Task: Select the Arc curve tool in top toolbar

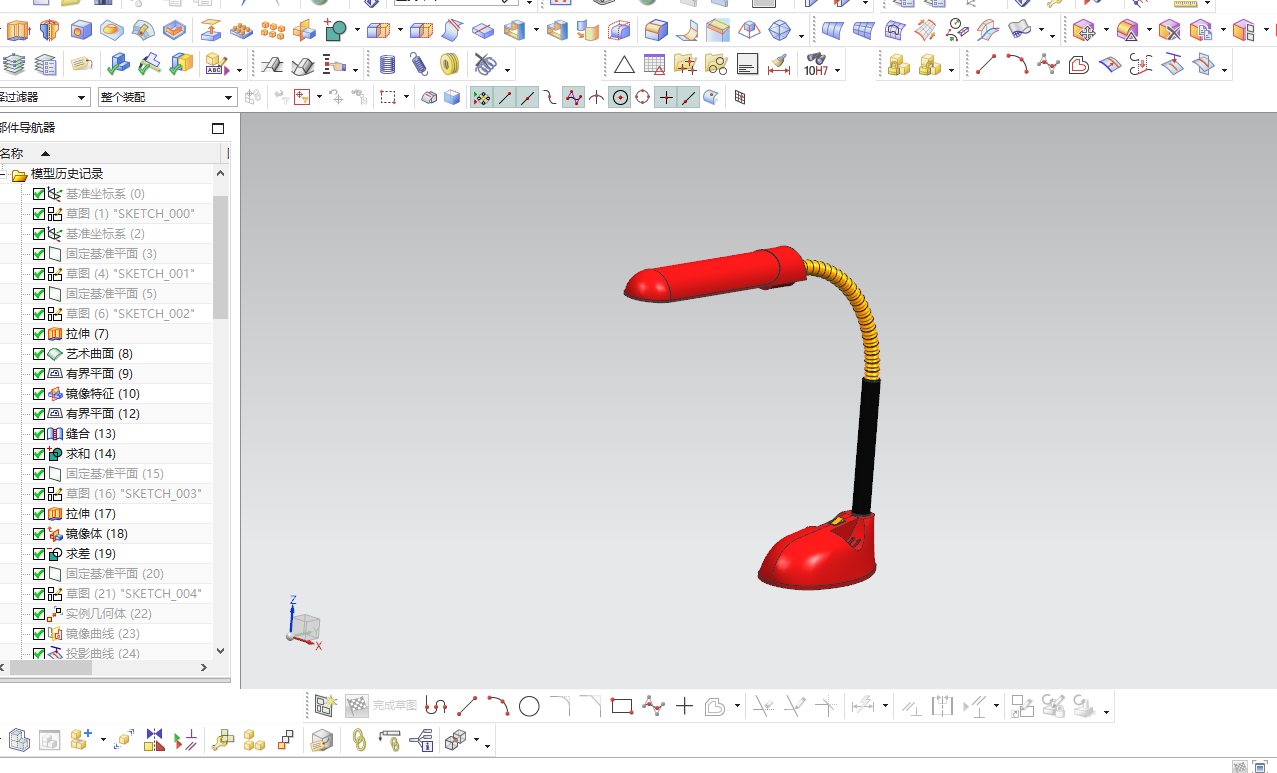Action: 1017,65
